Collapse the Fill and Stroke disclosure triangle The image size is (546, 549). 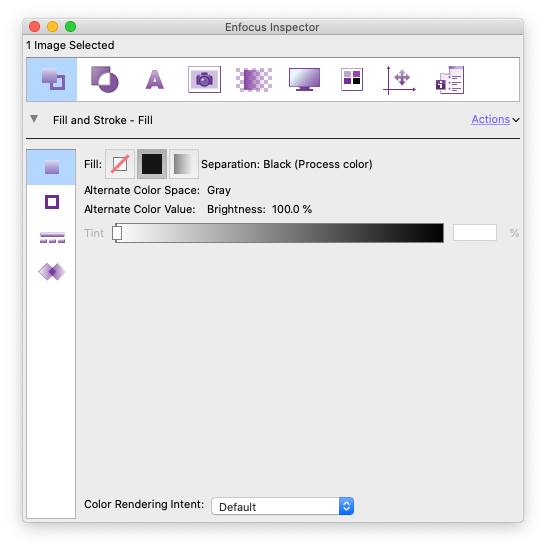pyautogui.click(x=34, y=119)
